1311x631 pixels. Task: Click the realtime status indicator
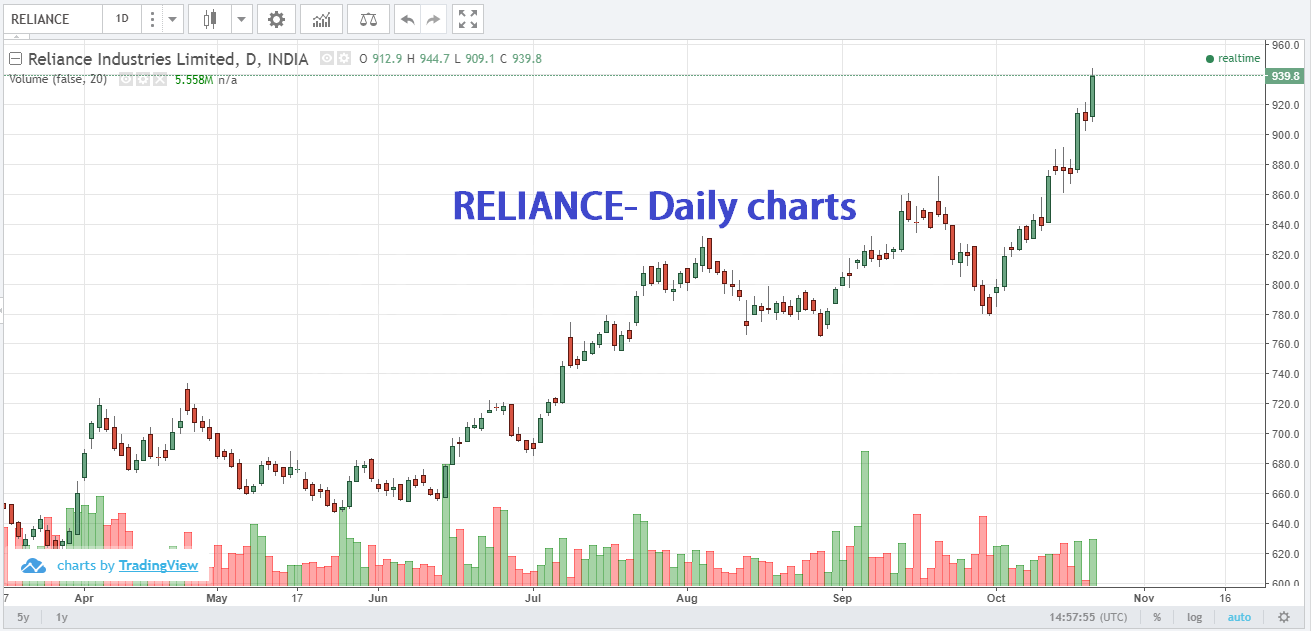[x=1233, y=59]
